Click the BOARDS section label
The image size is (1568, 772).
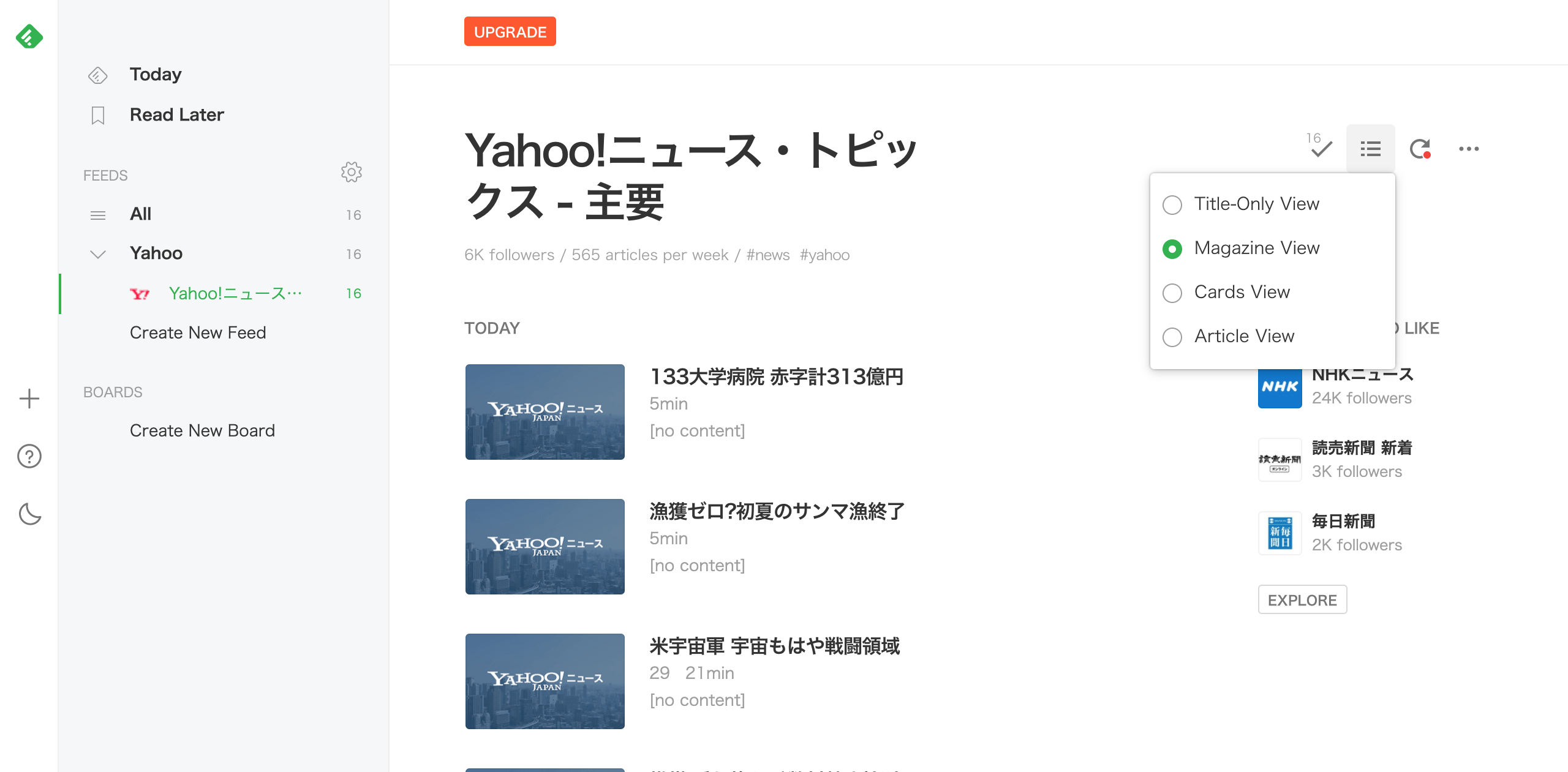(113, 392)
